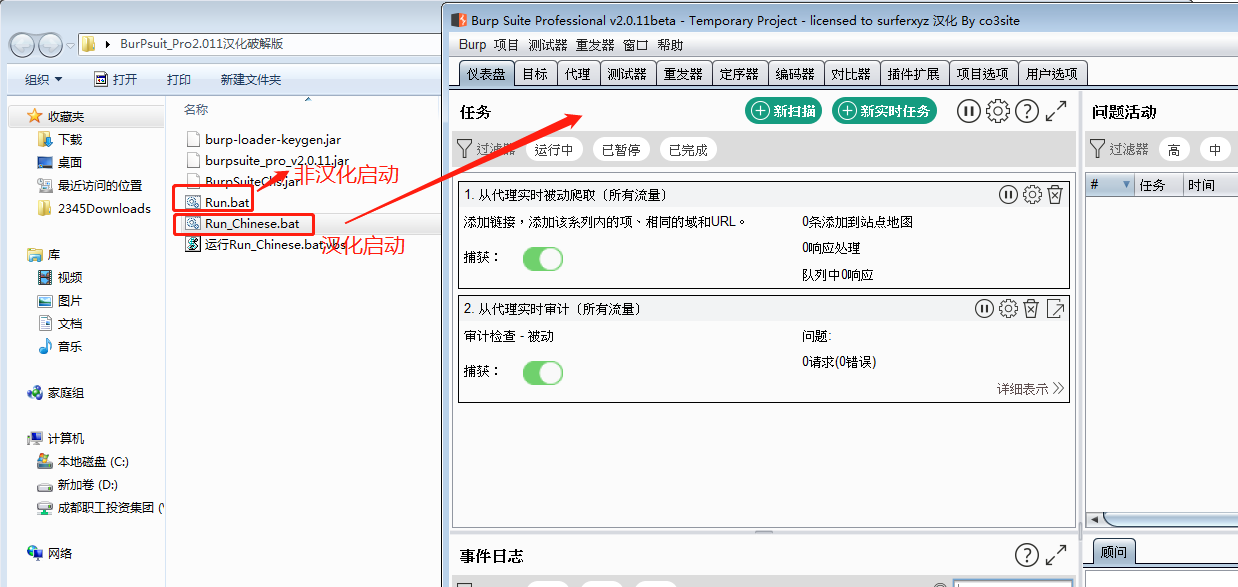Viewport: 1238px width, 587px height.
Task: Expand the 事件日志 panel
Action: tap(1056, 555)
